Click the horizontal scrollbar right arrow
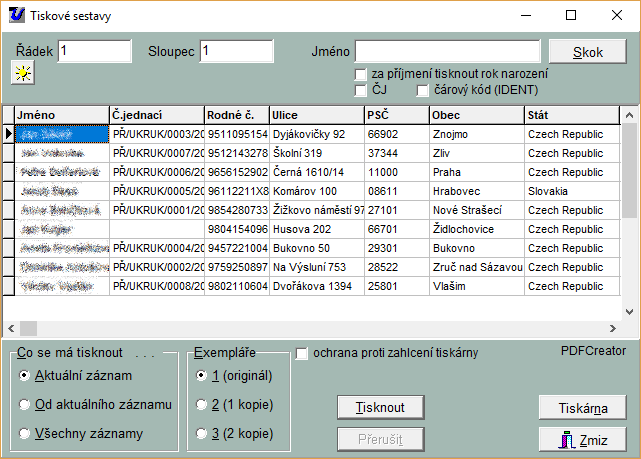 point(614,328)
